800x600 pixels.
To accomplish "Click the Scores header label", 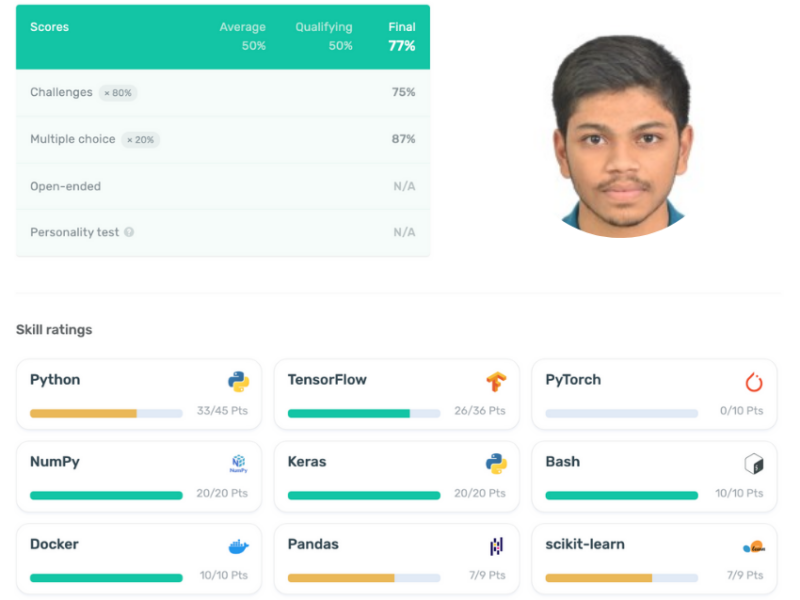I will point(49,27).
